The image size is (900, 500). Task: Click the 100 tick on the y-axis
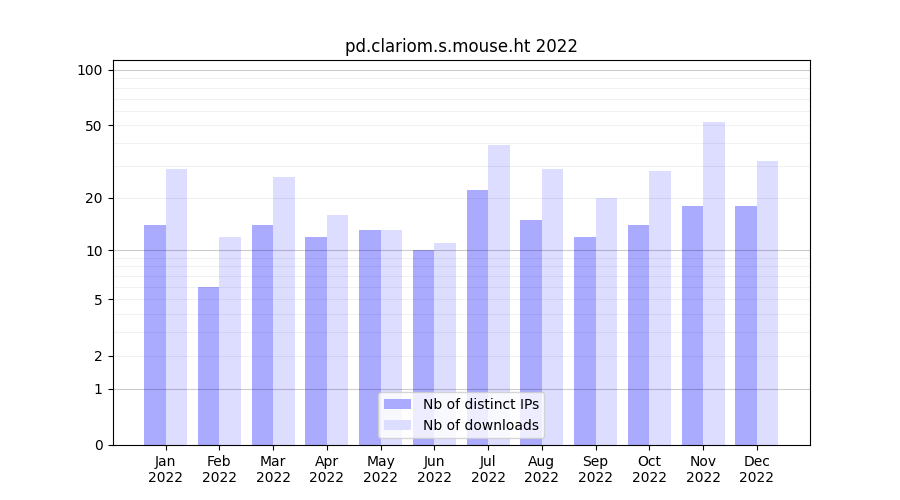pos(90,70)
